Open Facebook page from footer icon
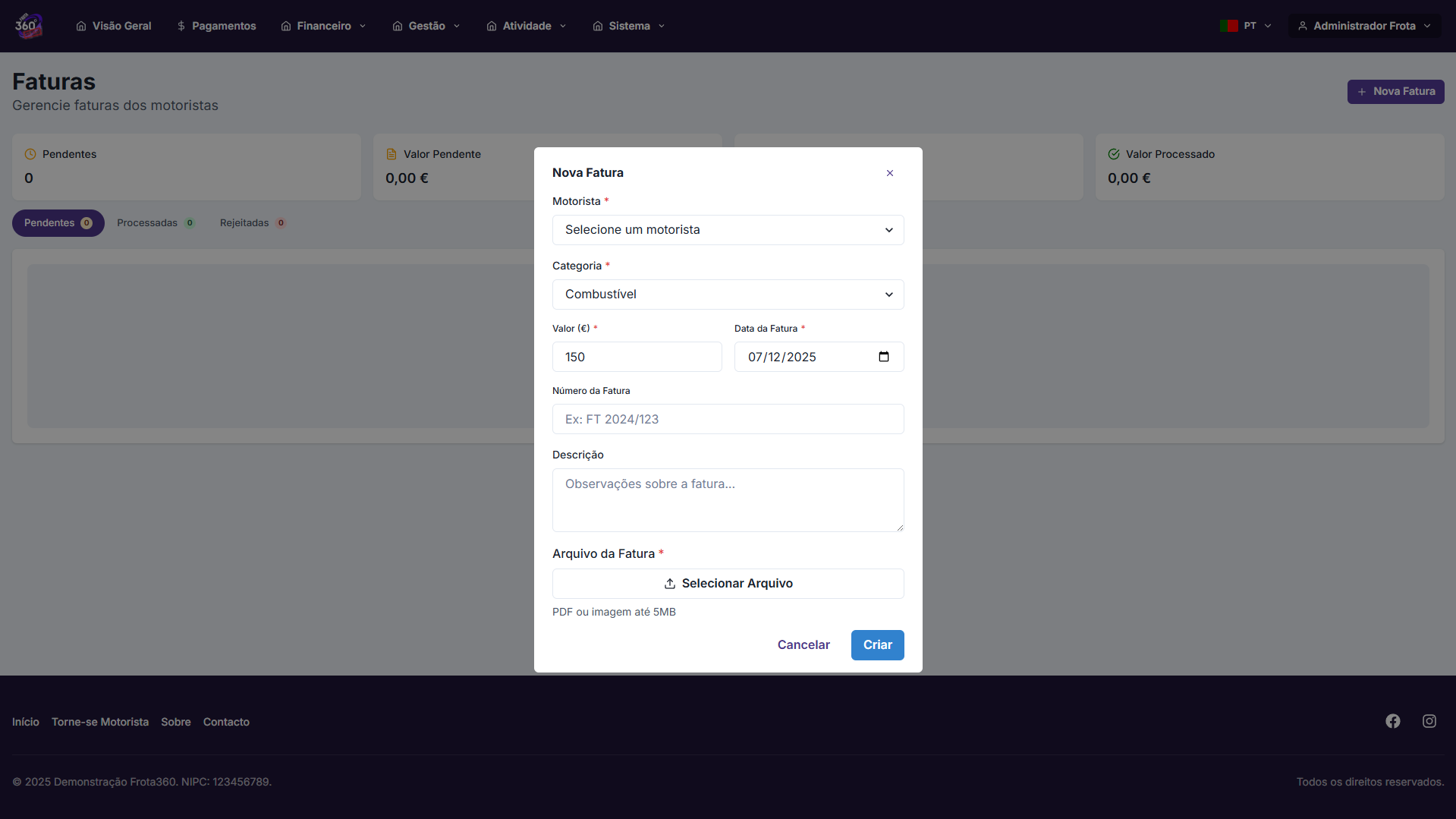This screenshot has width=1456, height=819. click(1392, 721)
